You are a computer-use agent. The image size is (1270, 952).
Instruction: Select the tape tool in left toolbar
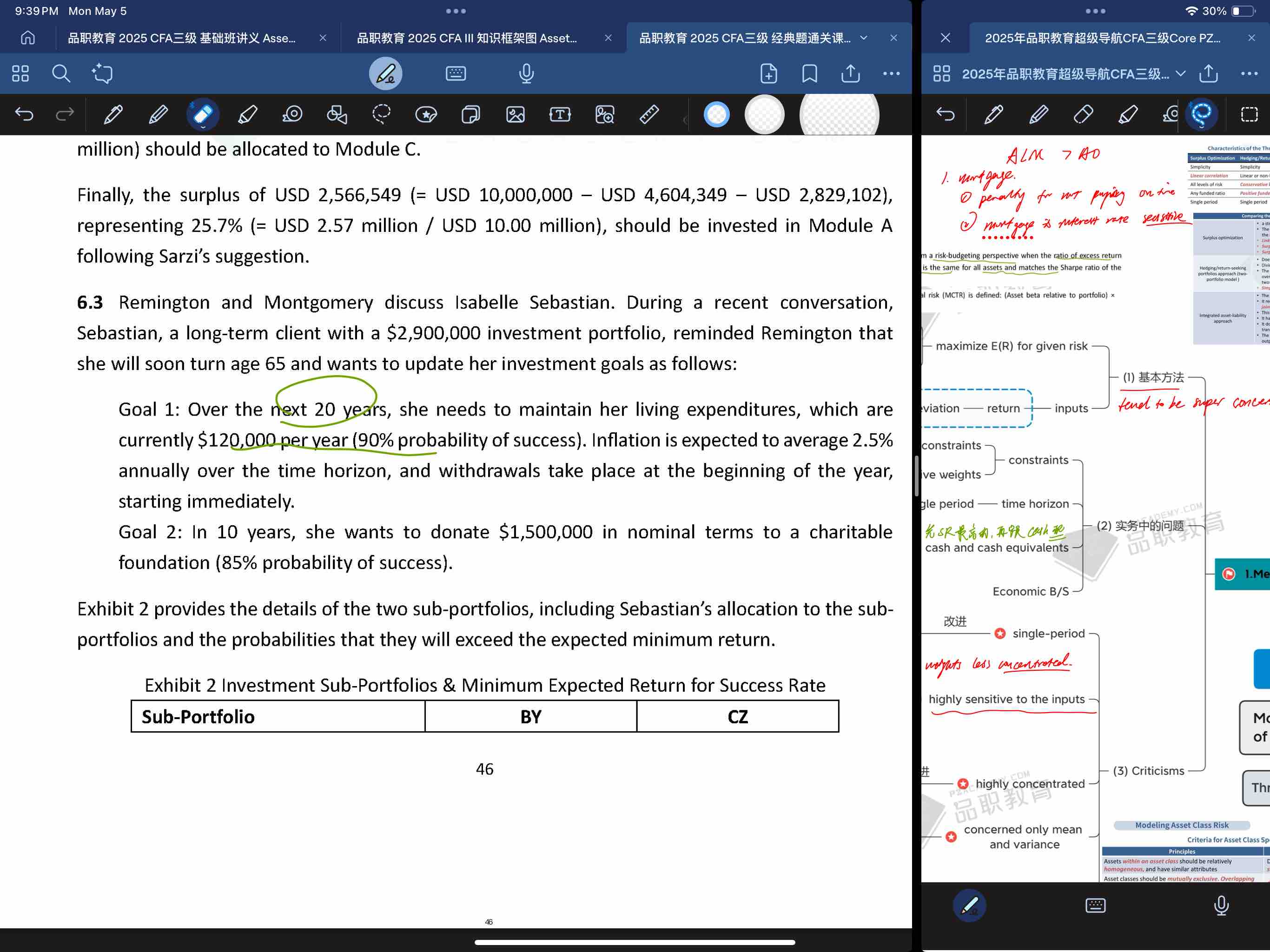[x=292, y=114]
